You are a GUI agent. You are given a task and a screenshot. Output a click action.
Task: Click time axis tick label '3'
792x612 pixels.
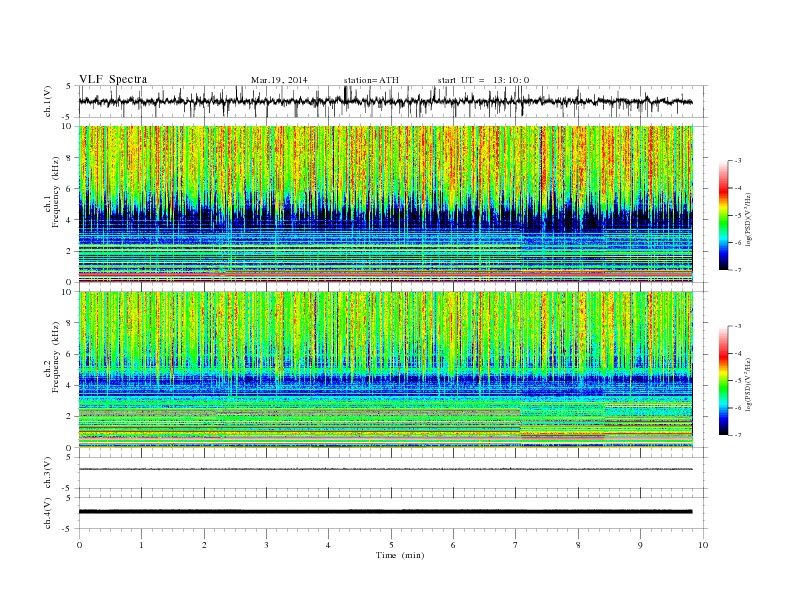click(x=266, y=545)
